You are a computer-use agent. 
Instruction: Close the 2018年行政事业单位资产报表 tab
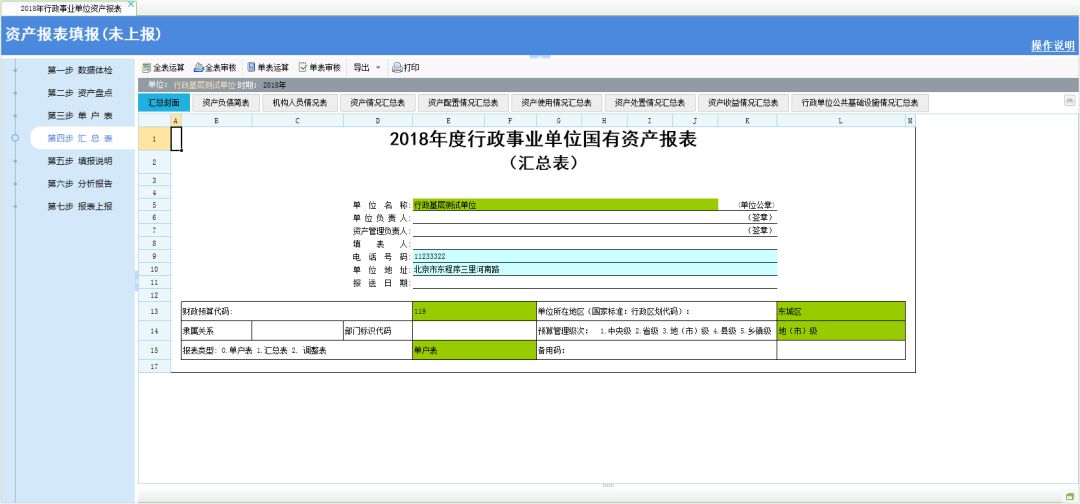click(131, 3)
